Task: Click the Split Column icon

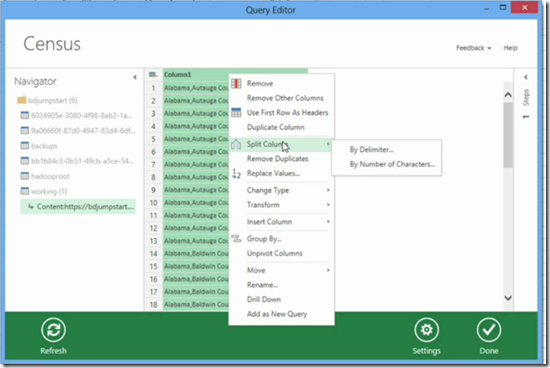Action: tap(236, 144)
